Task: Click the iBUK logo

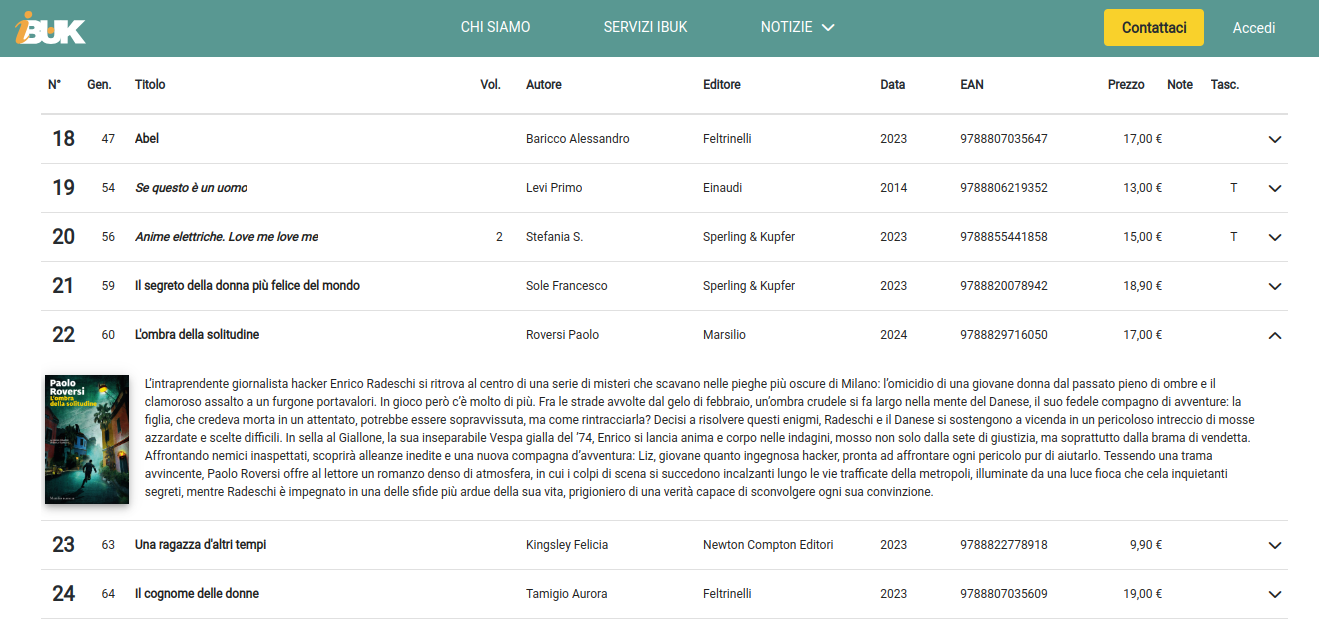Action: click(50, 28)
